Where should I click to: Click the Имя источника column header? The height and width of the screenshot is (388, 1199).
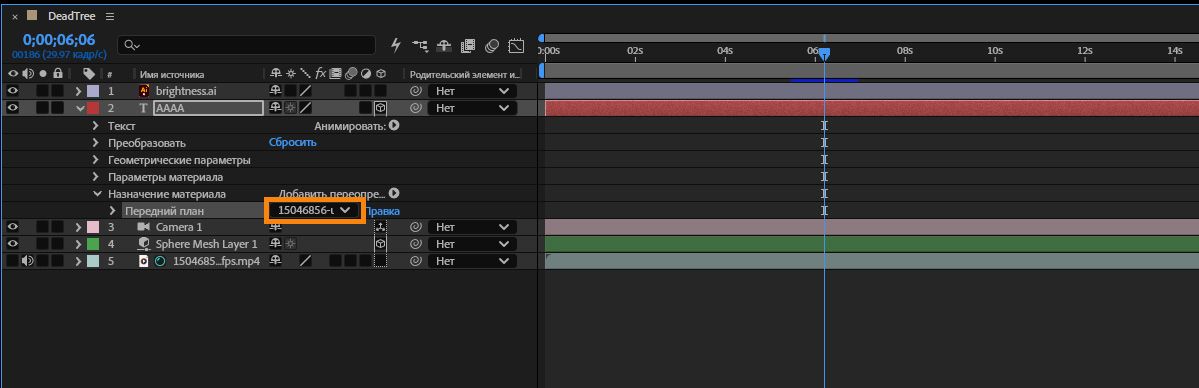pos(172,75)
